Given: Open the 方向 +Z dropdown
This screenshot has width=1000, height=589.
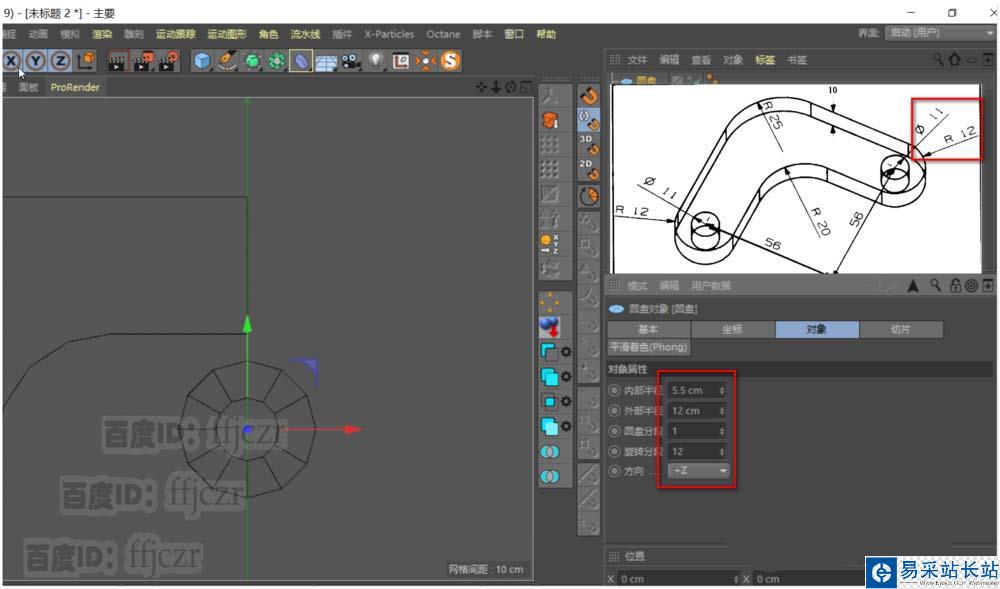Looking at the screenshot, I should [x=699, y=471].
